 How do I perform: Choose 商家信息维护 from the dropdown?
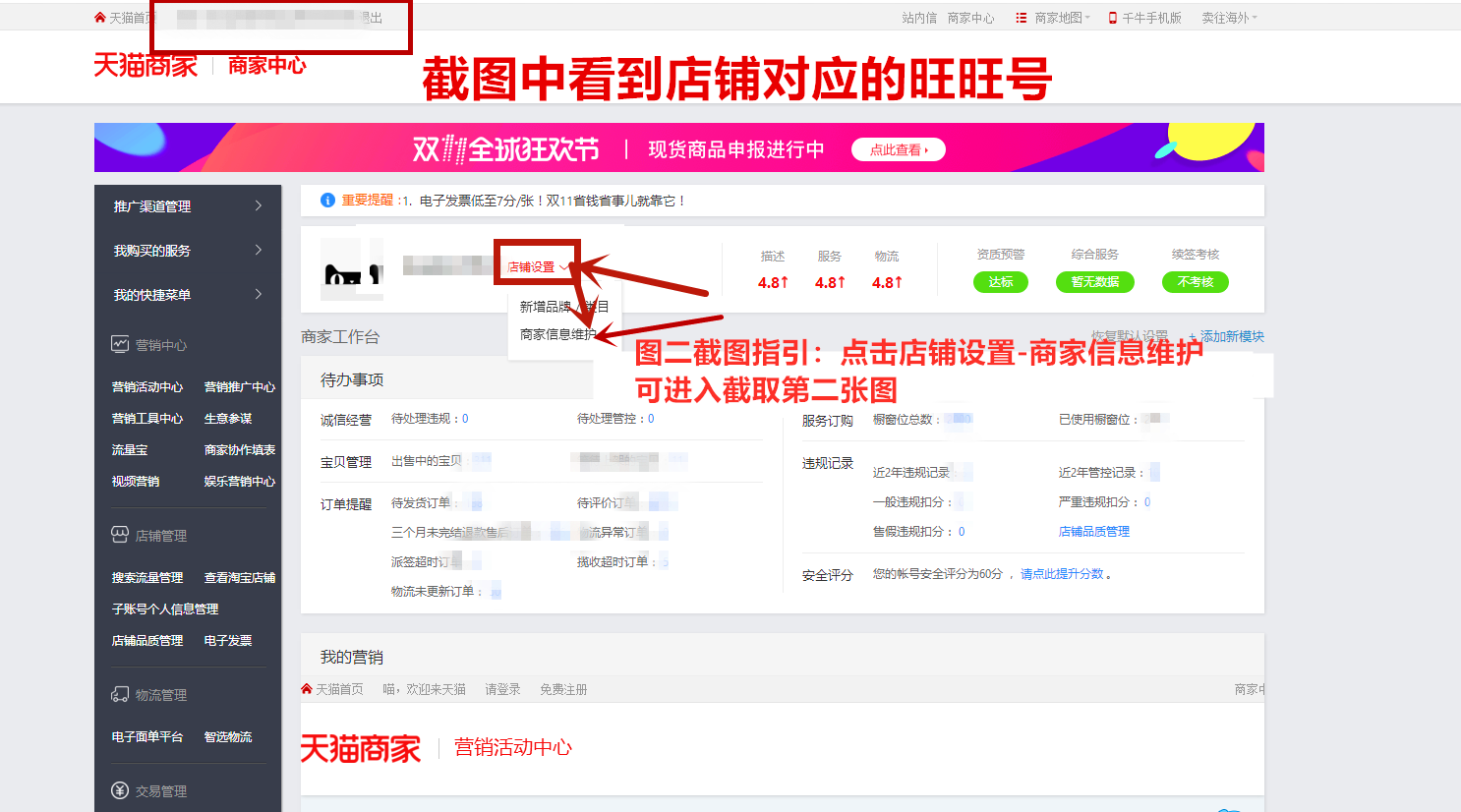558,334
